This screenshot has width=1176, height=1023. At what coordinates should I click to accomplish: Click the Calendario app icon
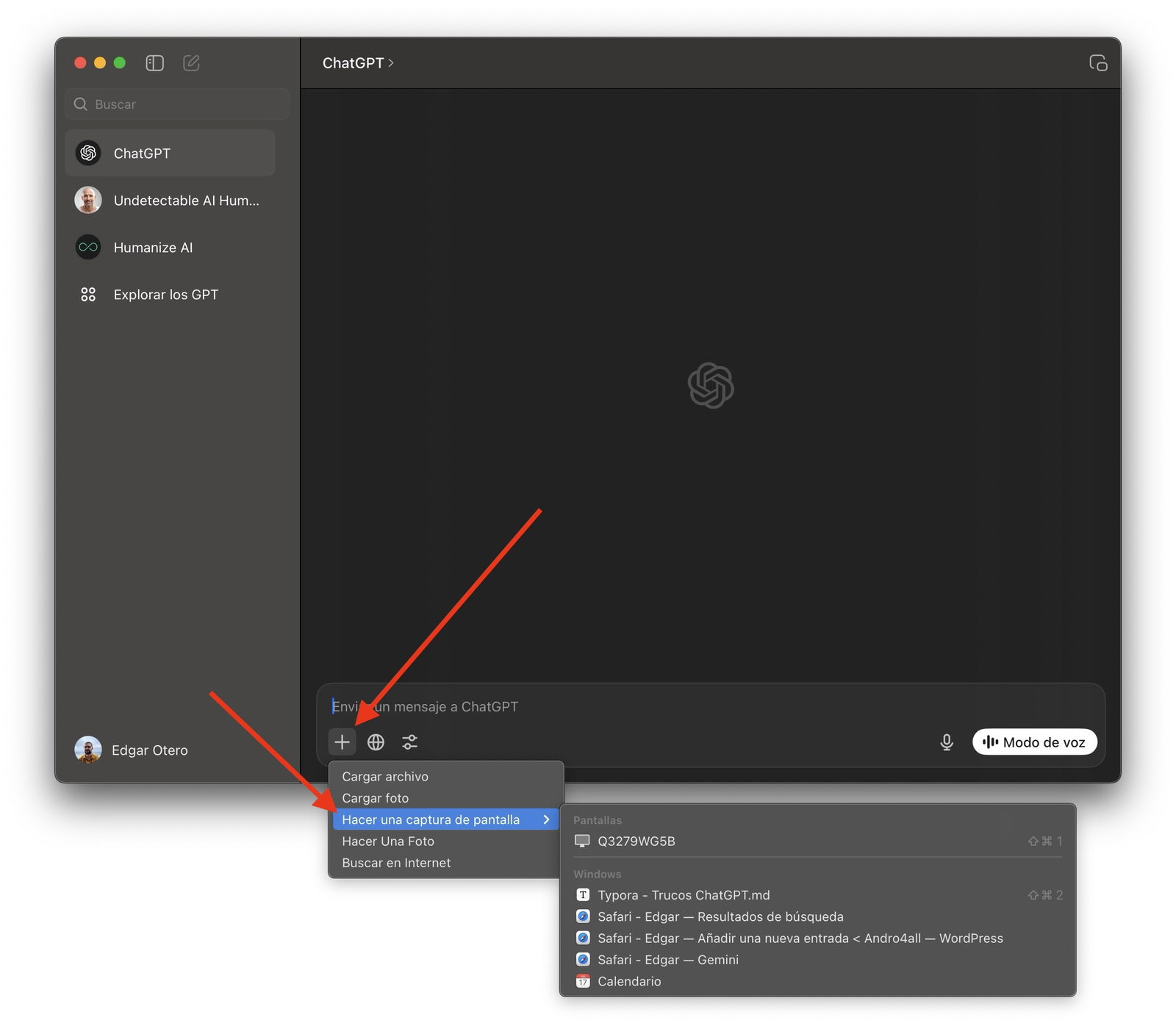click(583, 981)
